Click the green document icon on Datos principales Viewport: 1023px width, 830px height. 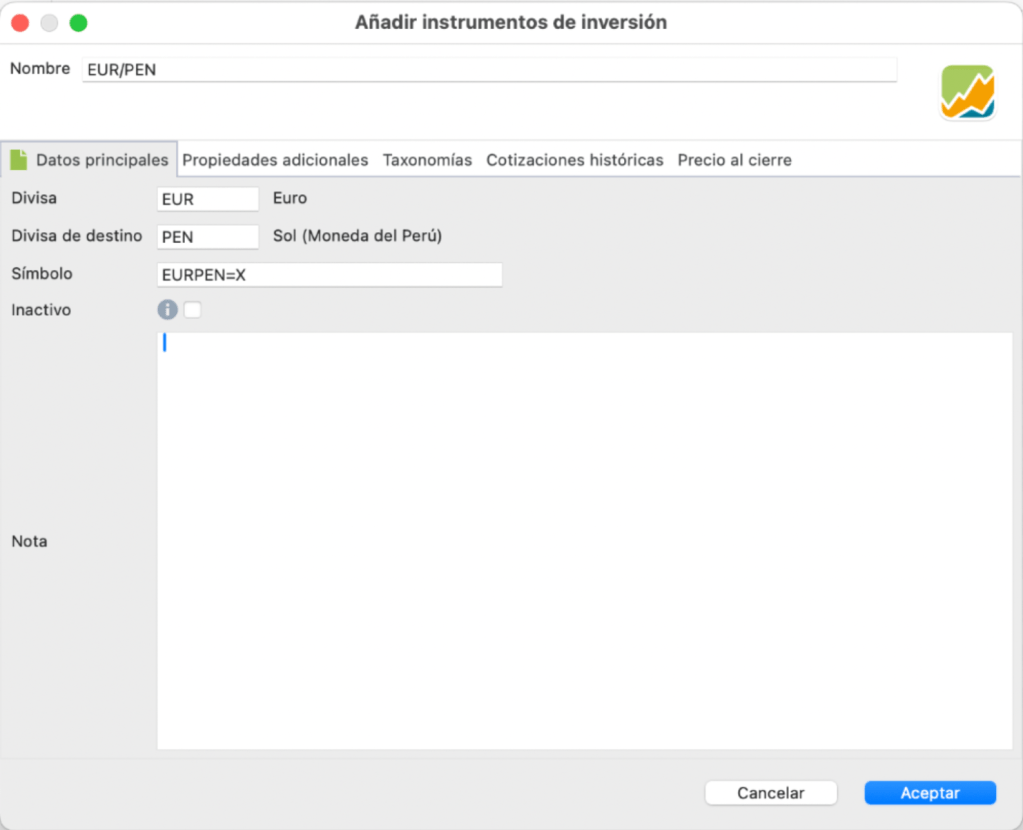click(19, 160)
